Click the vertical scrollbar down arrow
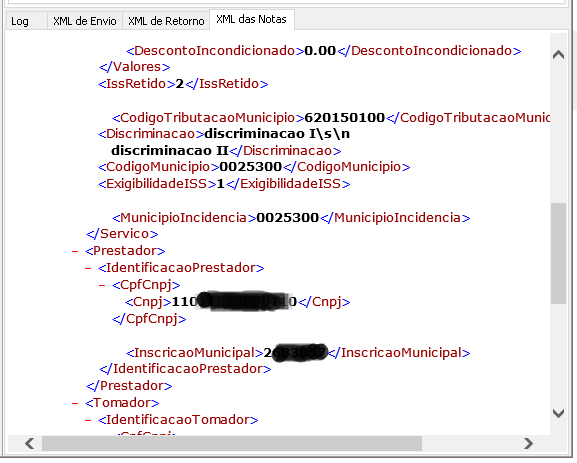This screenshot has width=577, height=463. point(558,413)
